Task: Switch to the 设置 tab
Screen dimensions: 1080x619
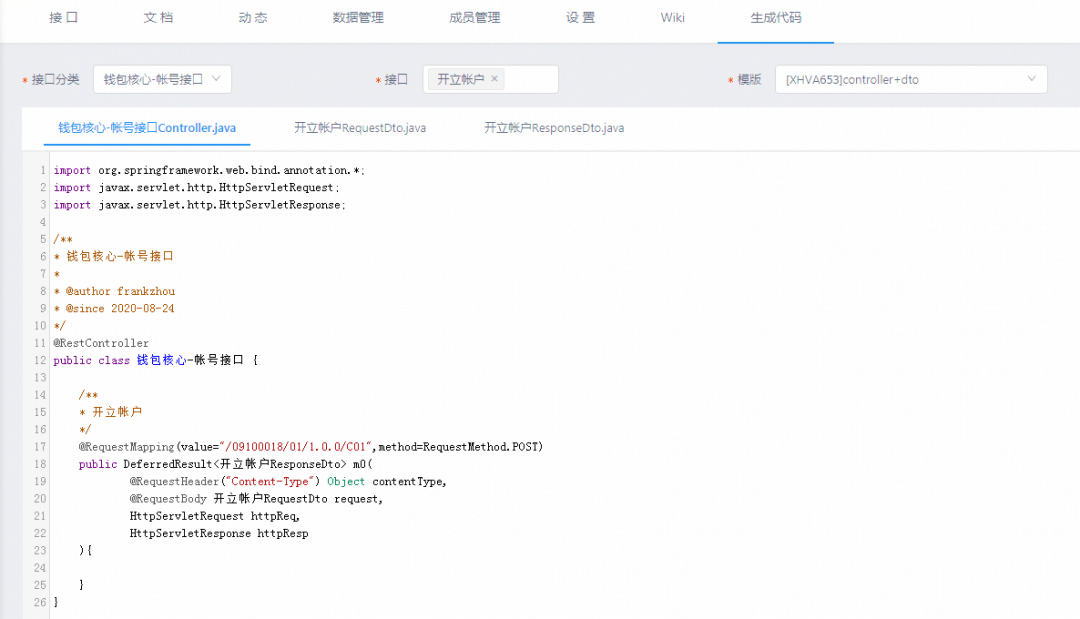Action: point(581,18)
